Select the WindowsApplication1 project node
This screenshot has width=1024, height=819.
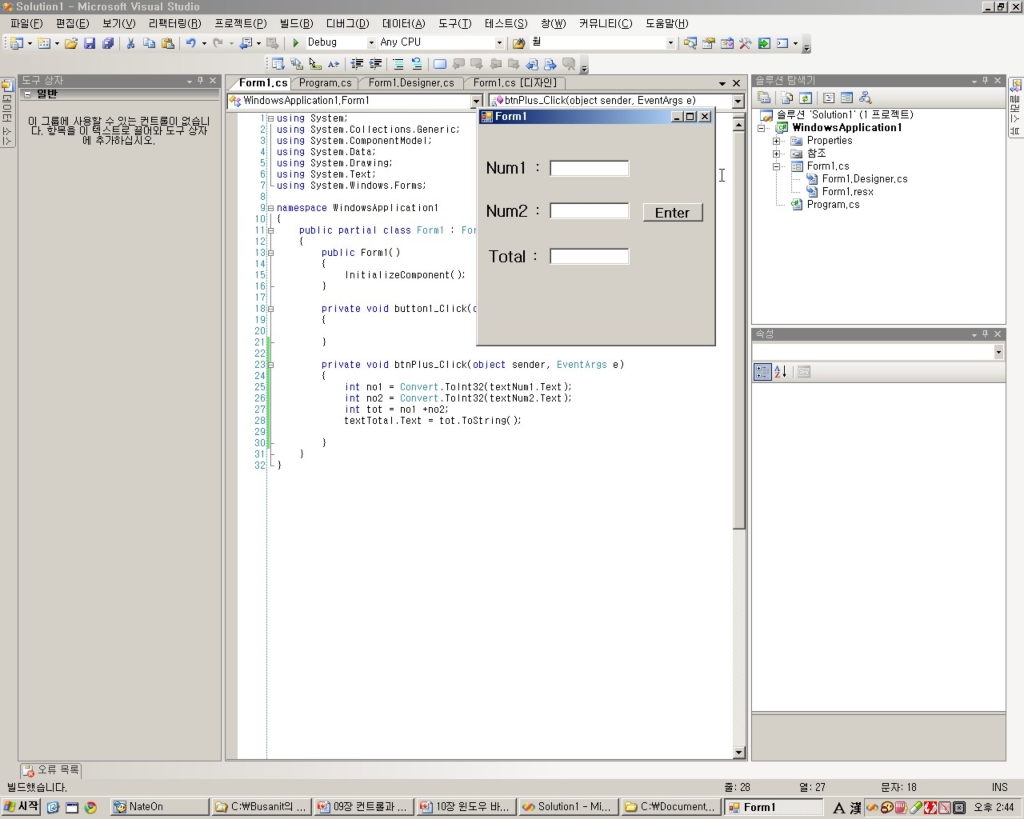846,128
